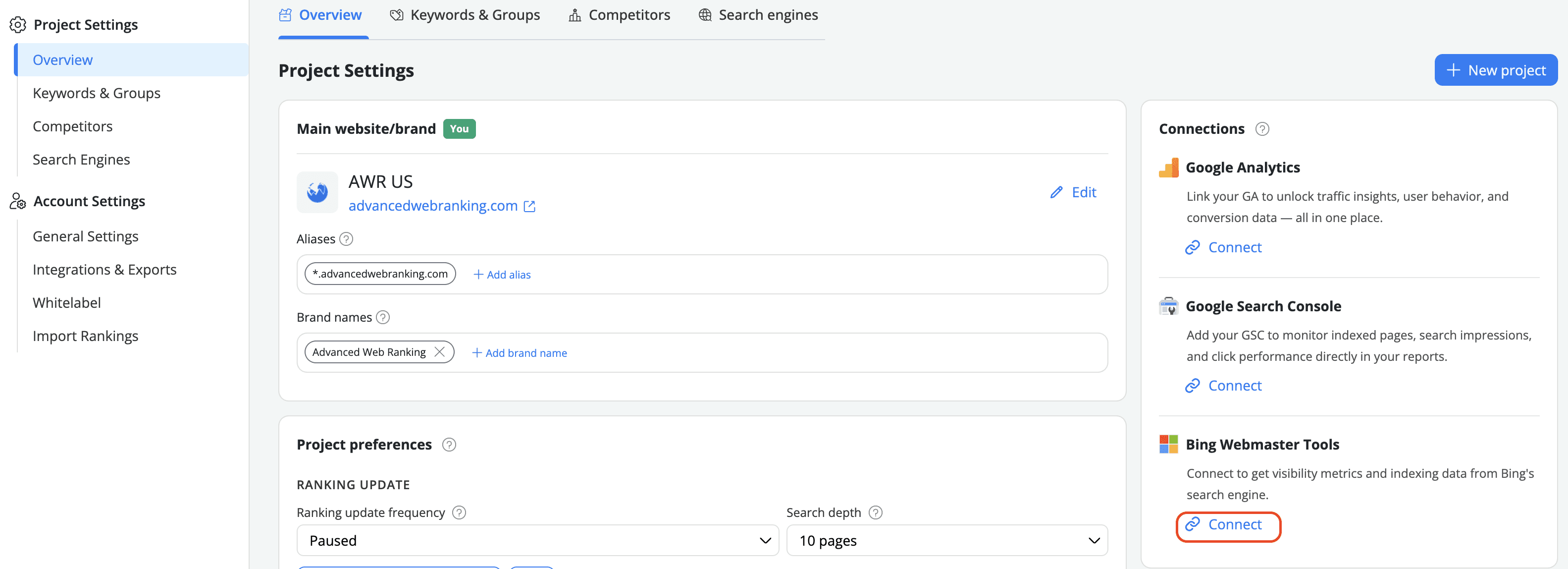The image size is (1568, 569).
Task: Open Aliases help question mark
Action: (x=346, y=239)
